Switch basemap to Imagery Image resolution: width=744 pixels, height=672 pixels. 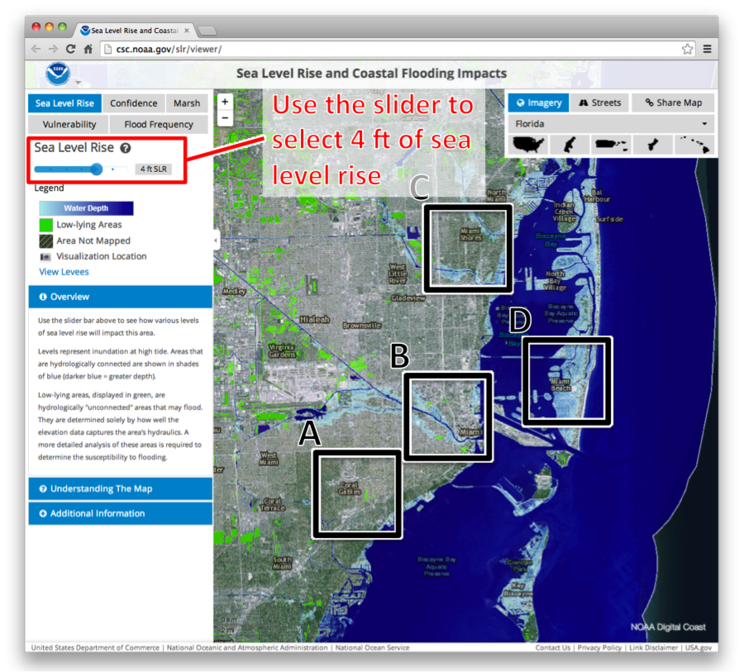click(x=539, y=102)
